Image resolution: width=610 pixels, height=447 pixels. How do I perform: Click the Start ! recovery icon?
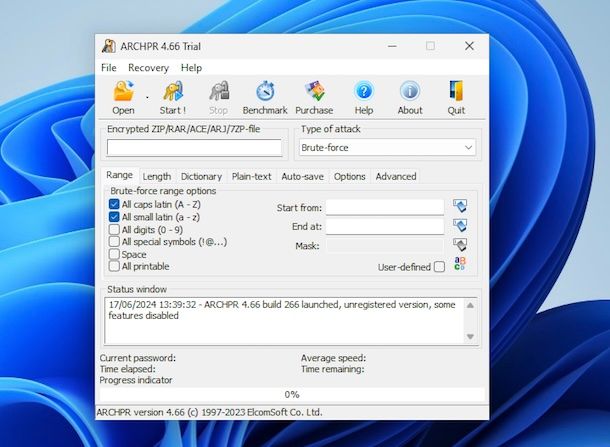click(x=173, y=91)
